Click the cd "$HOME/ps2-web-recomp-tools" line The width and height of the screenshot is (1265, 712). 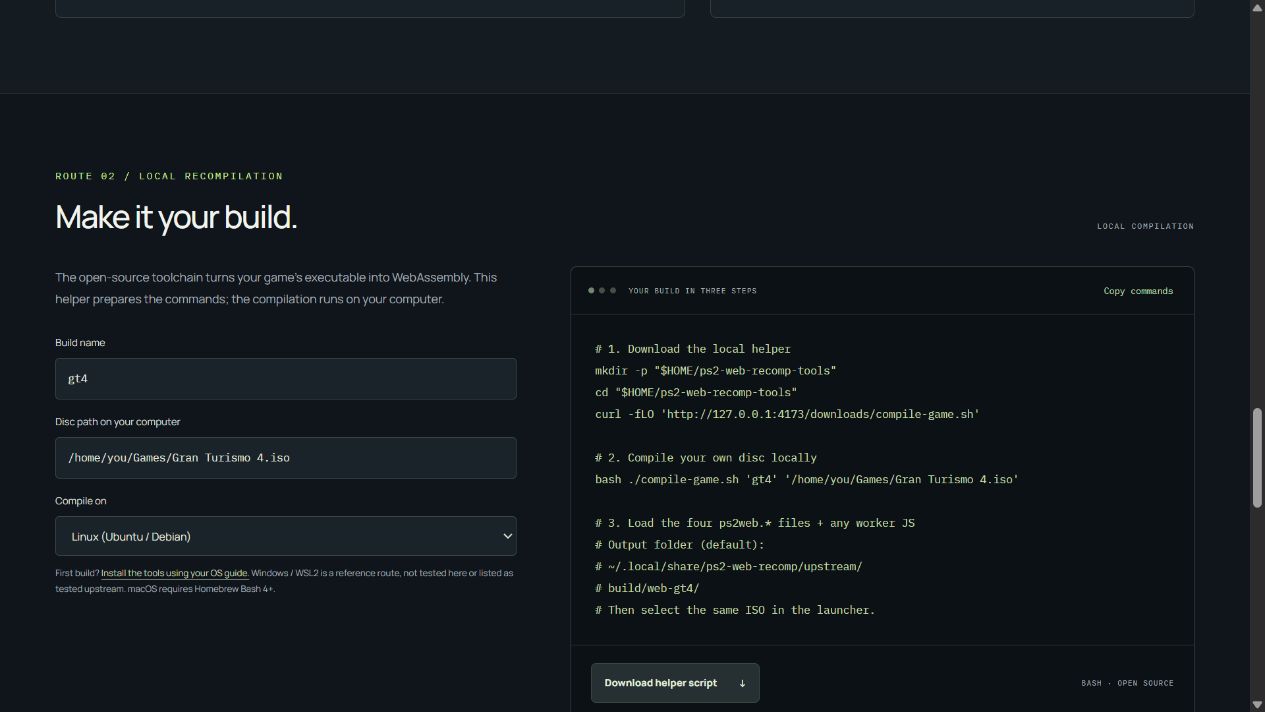pyautogui.click(x=696, y=392)
